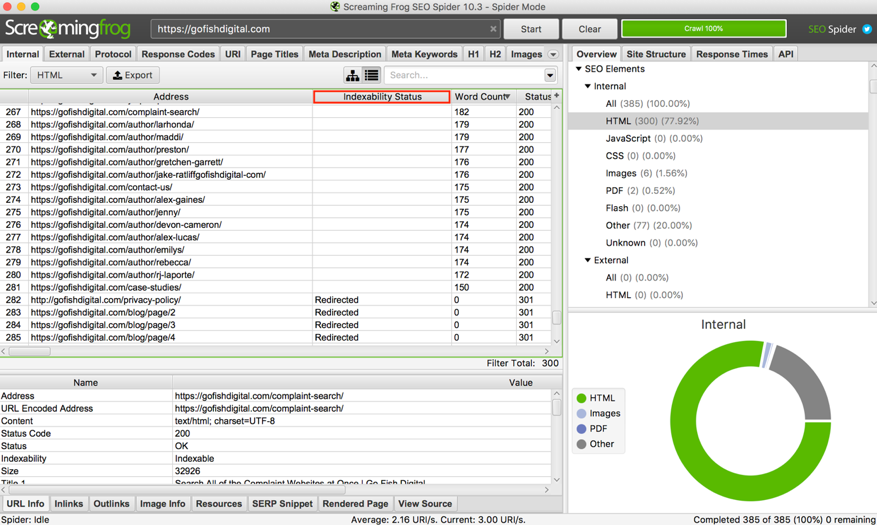877x525 pixels.
Task: Click the Screaming Frog logo
Action: (x=68, y=29)
